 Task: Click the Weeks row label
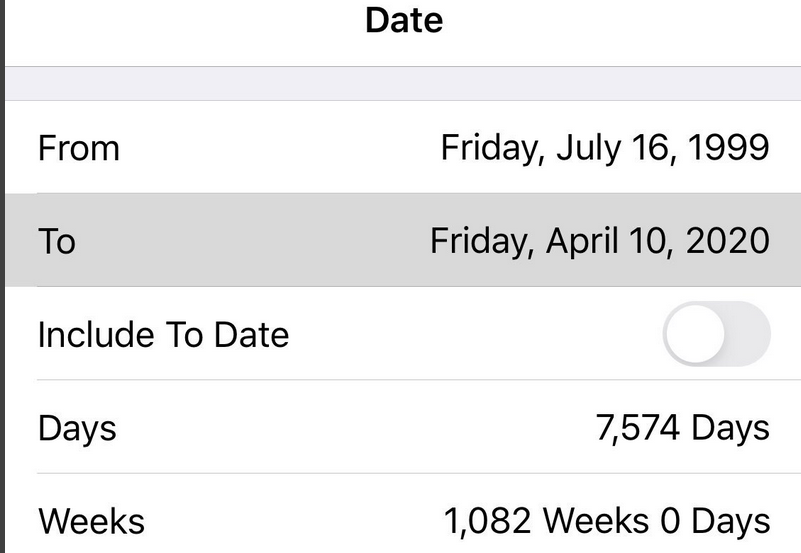[x=91, y=521]
